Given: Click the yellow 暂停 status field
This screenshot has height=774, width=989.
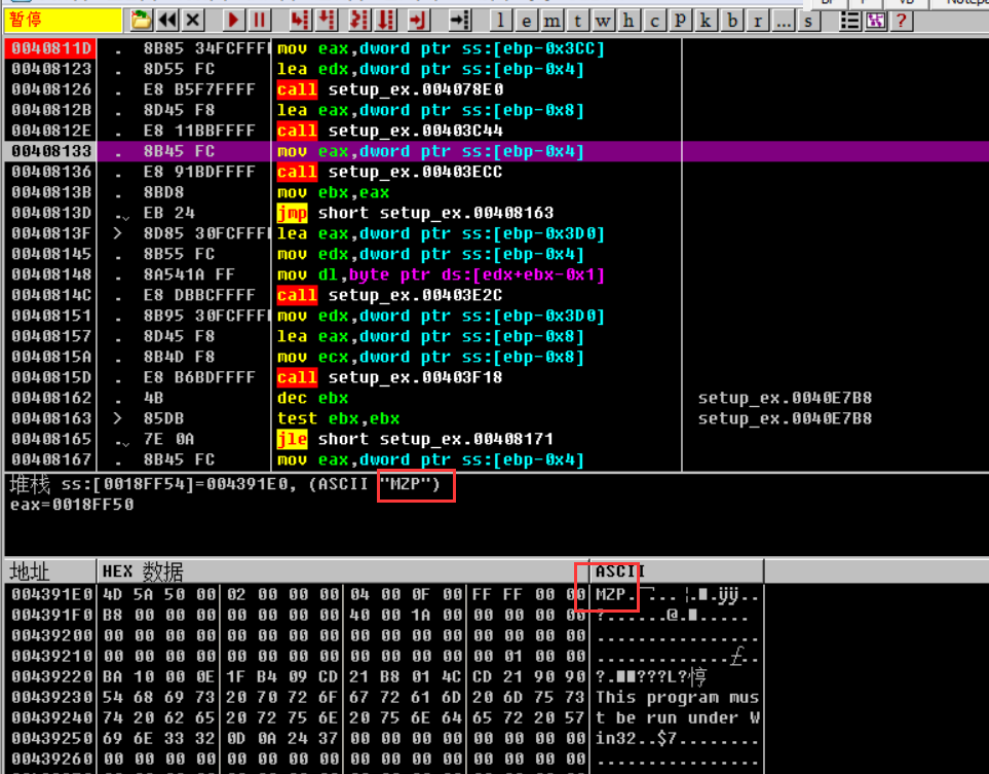Looking at the screenshot, I should [63, 20].
